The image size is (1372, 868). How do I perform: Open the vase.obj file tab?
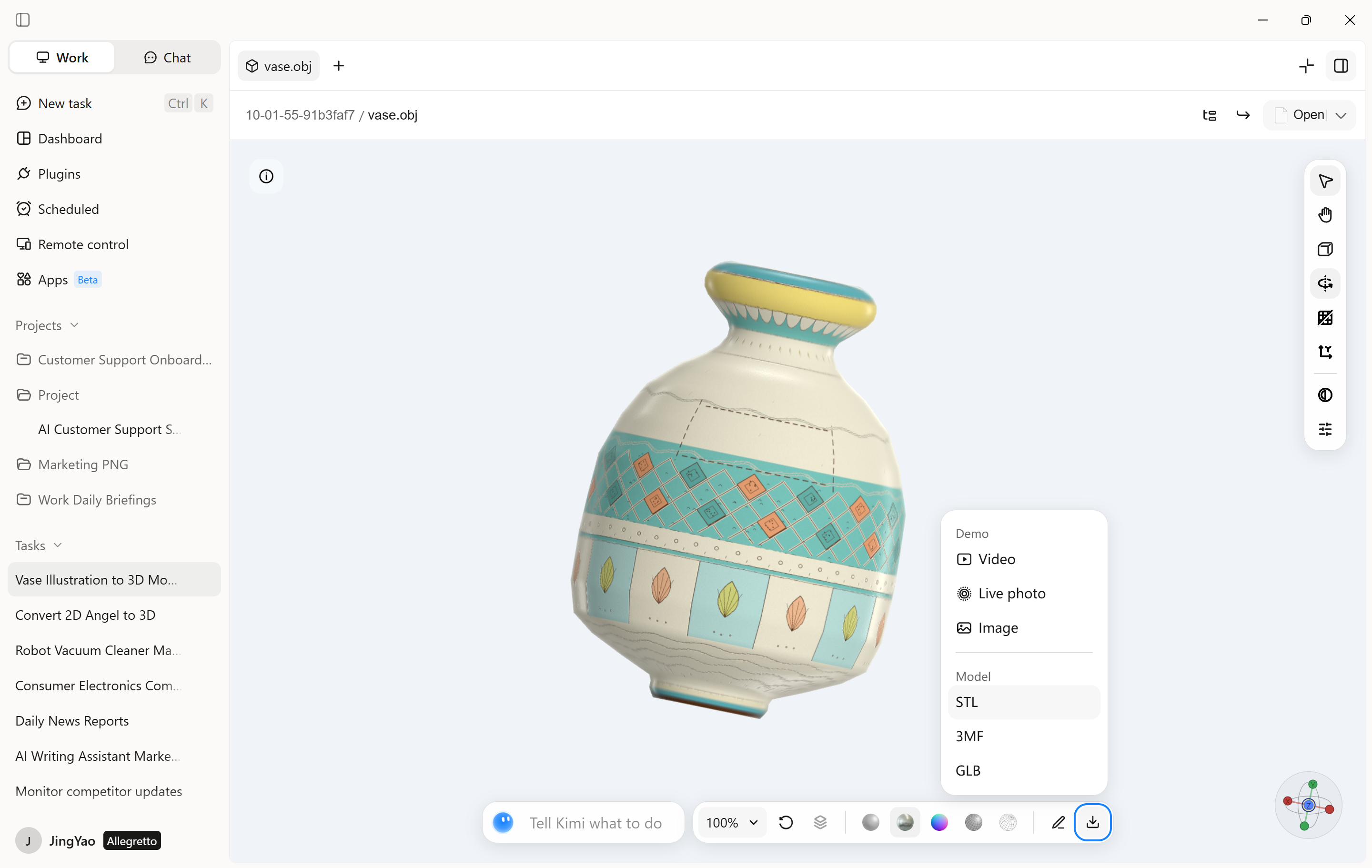coord(279,66)
